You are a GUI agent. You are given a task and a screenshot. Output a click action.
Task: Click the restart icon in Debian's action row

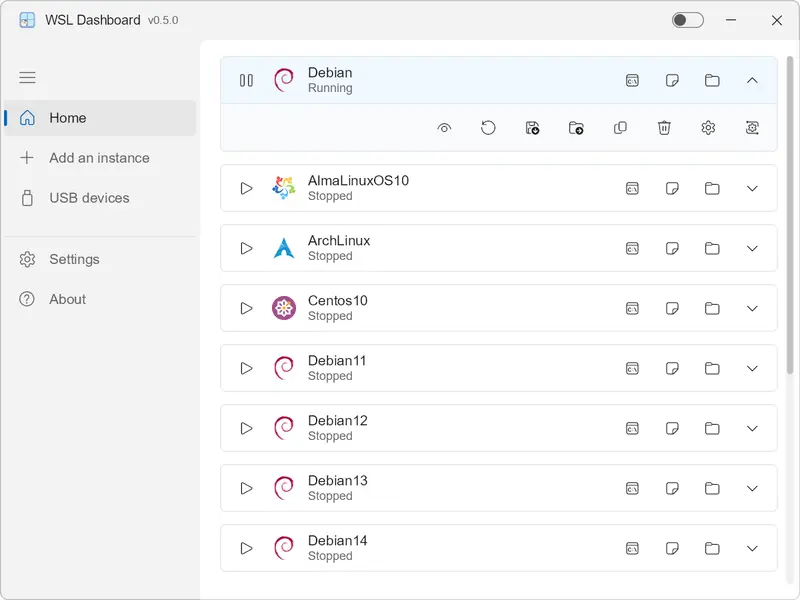(x=488, y=128)
